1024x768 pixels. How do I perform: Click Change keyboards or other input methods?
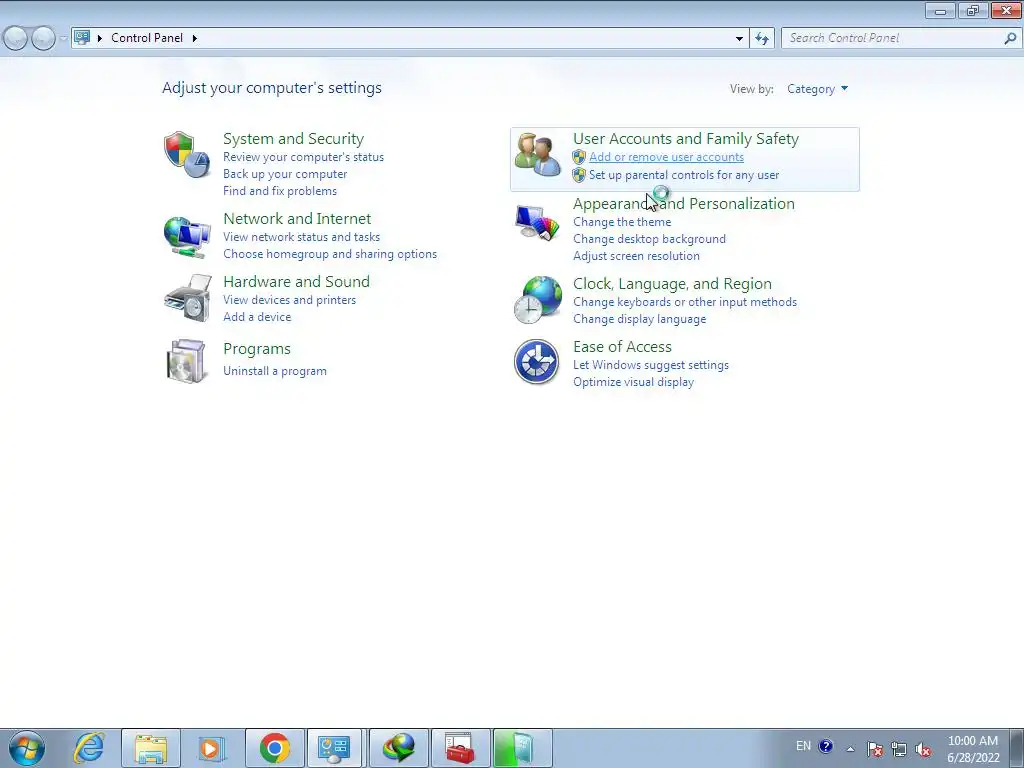[x=684, y=302]
